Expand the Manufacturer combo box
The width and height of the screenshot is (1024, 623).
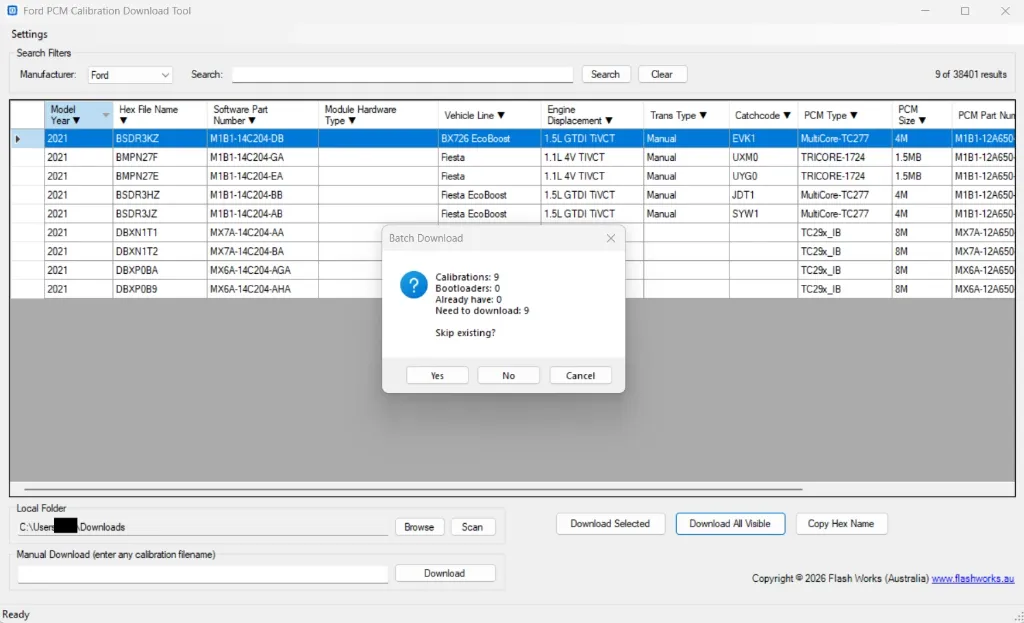click(164, 75)
